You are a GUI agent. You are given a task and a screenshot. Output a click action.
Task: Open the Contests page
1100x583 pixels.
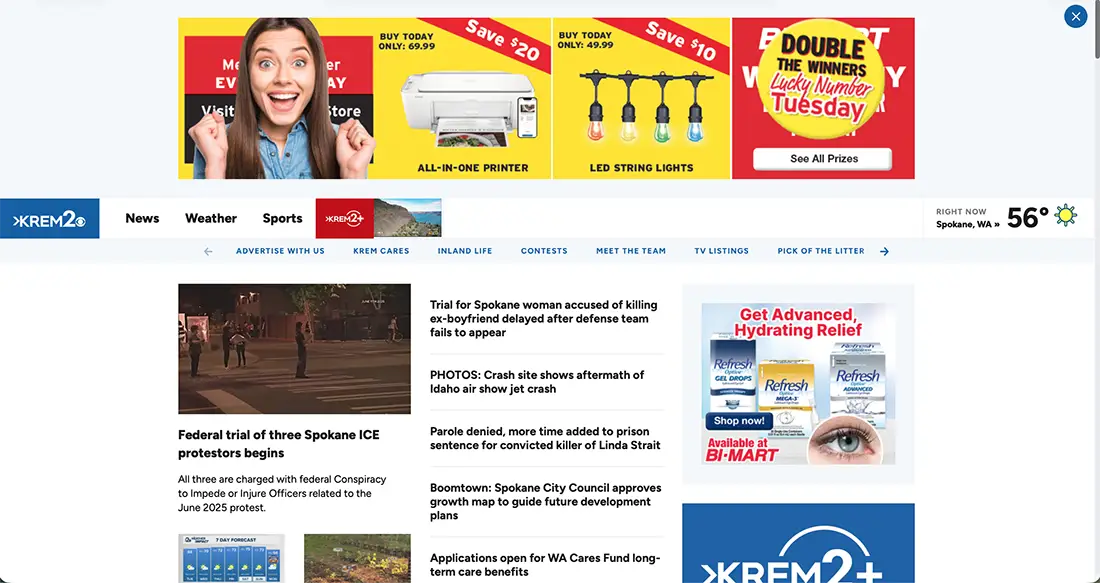(x=544, y=251)
